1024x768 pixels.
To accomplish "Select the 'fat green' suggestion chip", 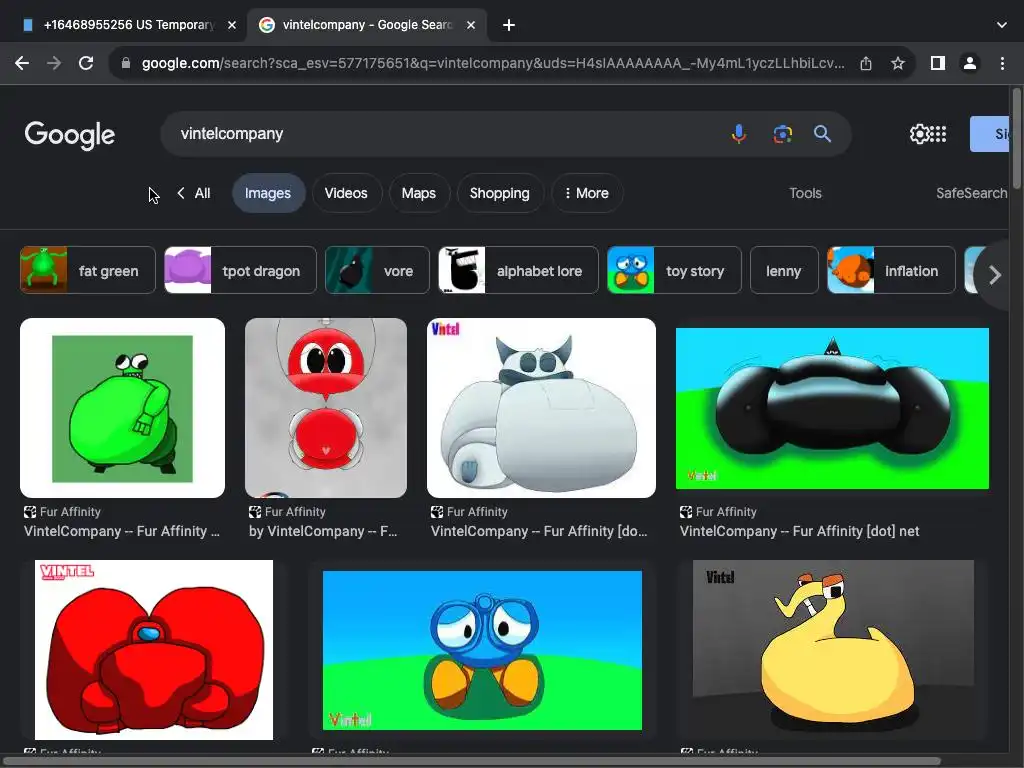I will (x=88, y=270).
